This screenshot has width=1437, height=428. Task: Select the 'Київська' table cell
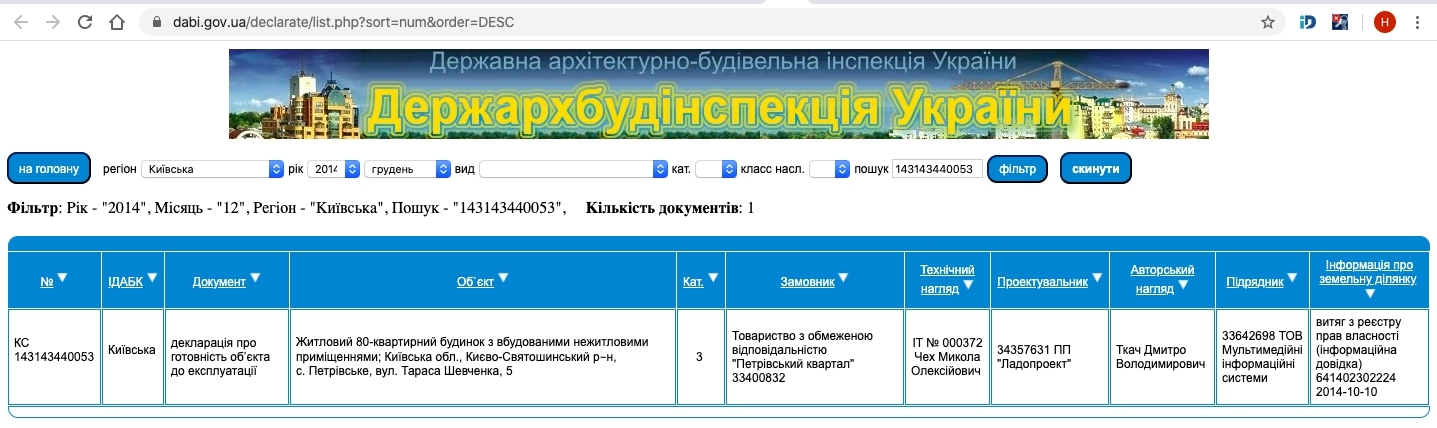133,357
